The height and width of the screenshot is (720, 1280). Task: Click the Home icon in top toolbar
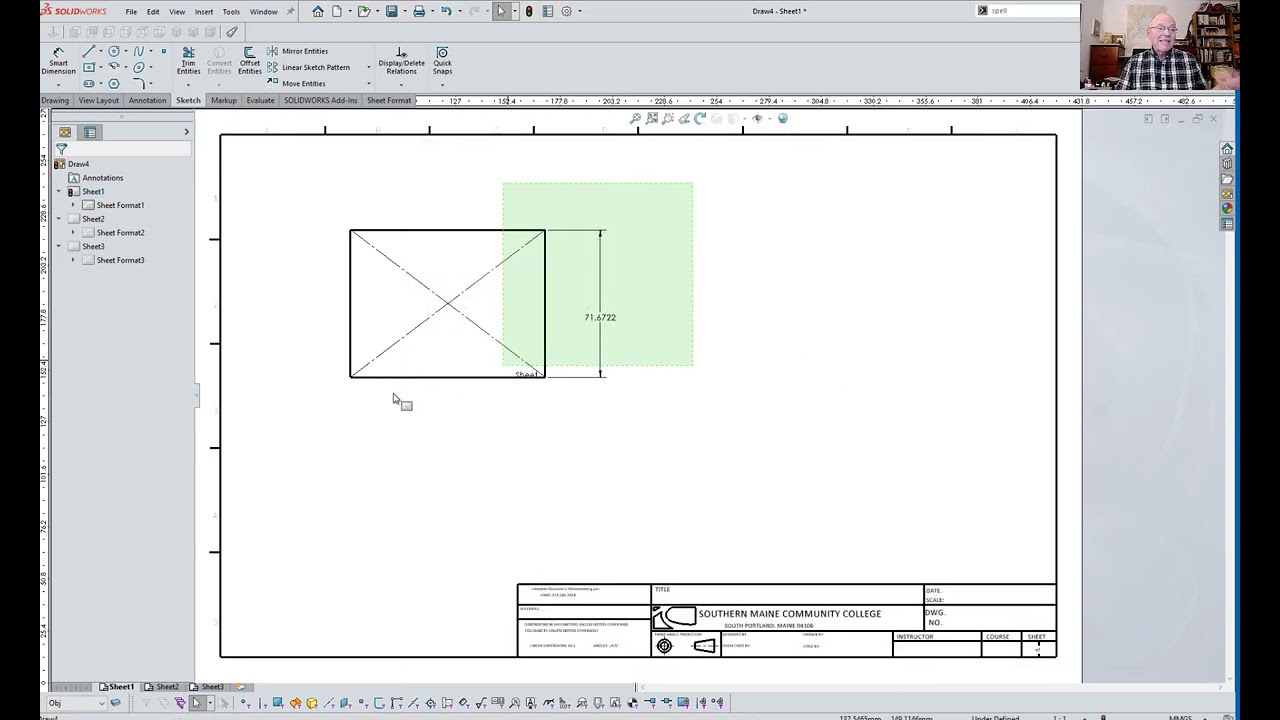[318, 11]
